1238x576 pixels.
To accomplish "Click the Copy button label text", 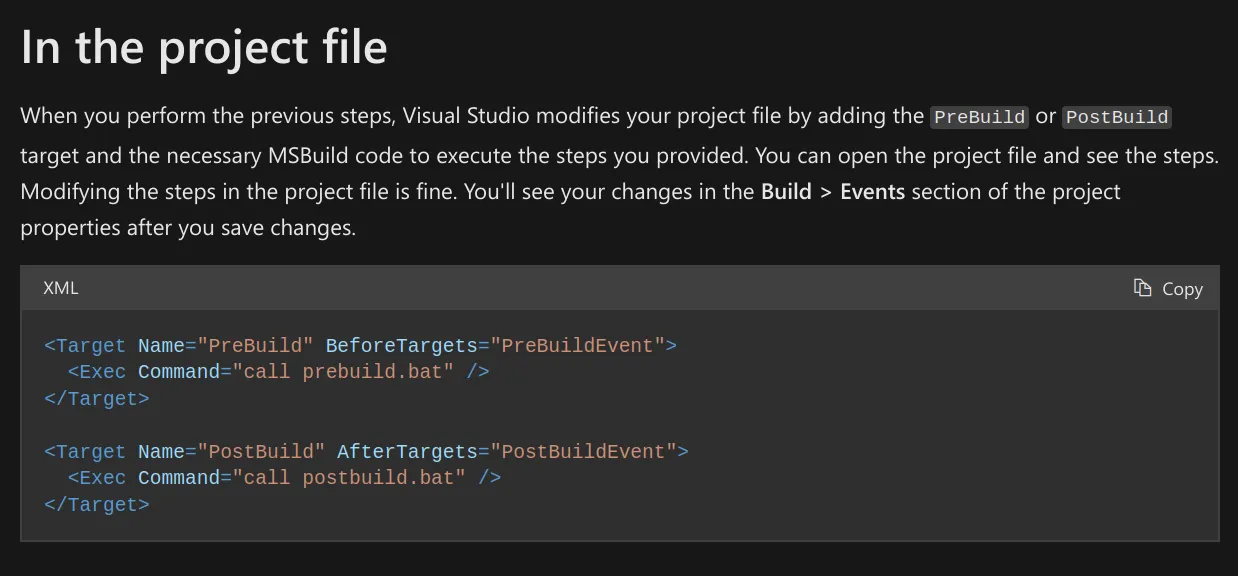I will tap(1182, 288).
